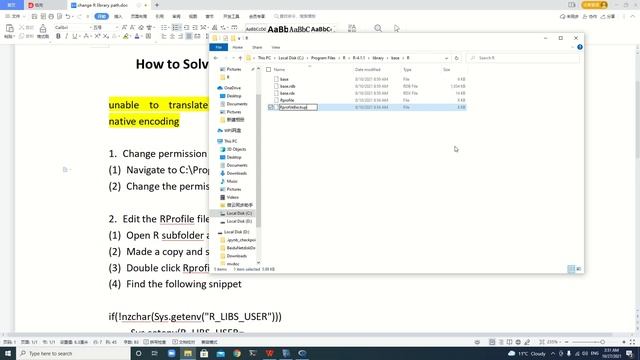Viewport: 640px width, 360px height.
Task: Click the Up one level arrow in Explorer
Action: (x=240, y=58)
